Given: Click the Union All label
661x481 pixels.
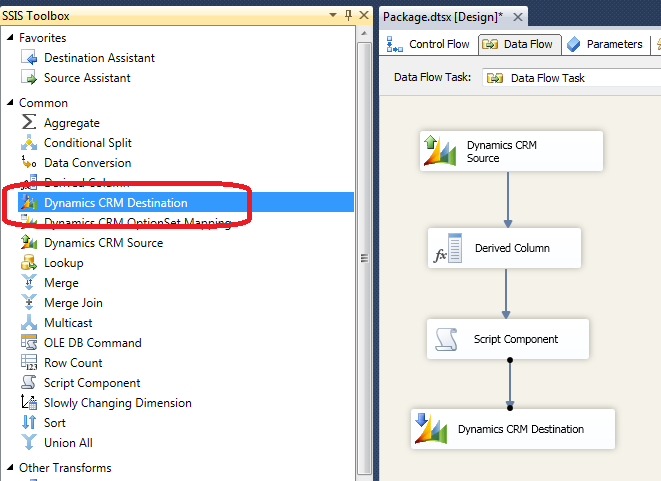Looking at the screenshot, I should 68,443.
